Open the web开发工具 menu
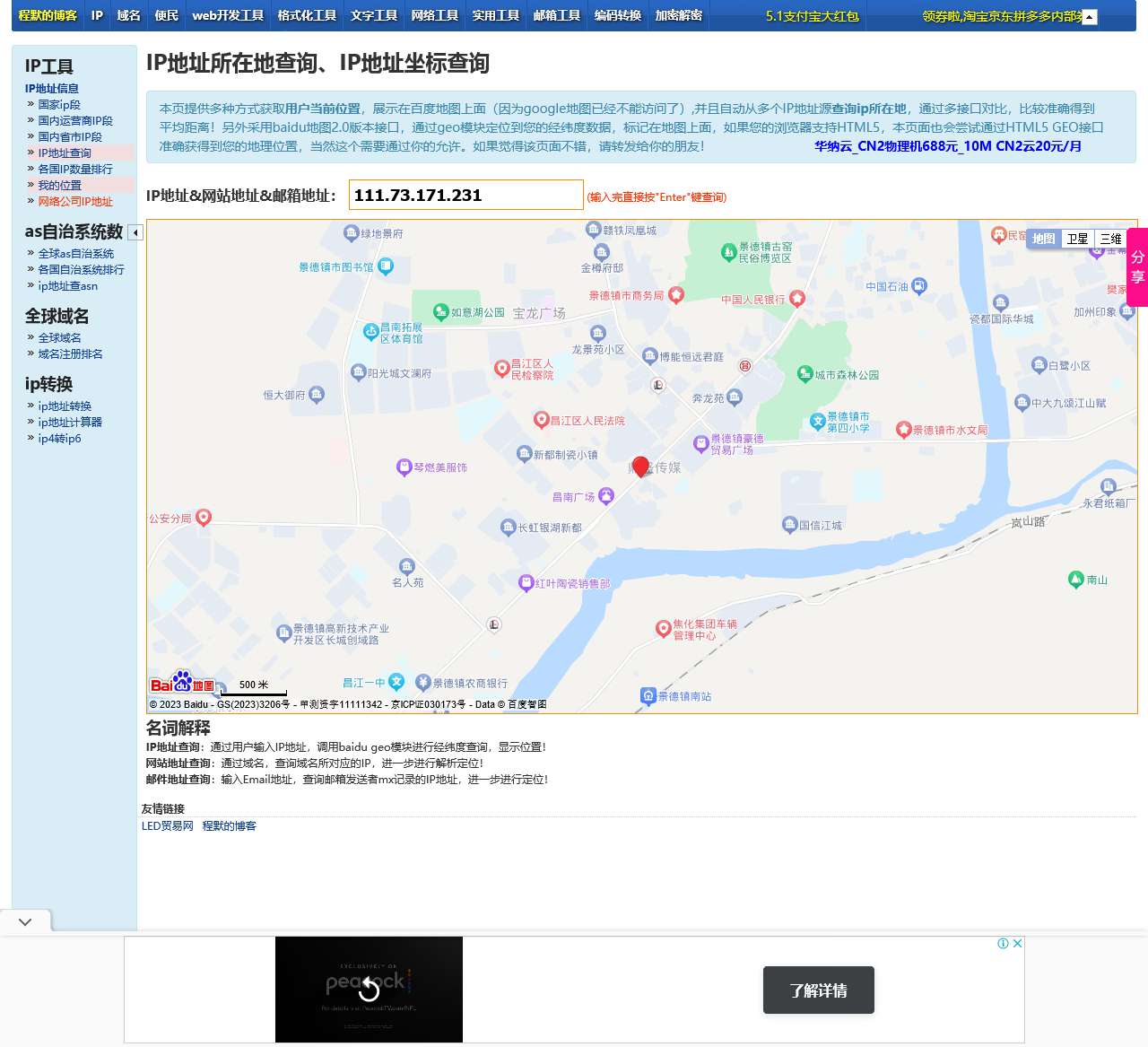The height and width of the screenshot is (1047, 1148). pos(228,14)
